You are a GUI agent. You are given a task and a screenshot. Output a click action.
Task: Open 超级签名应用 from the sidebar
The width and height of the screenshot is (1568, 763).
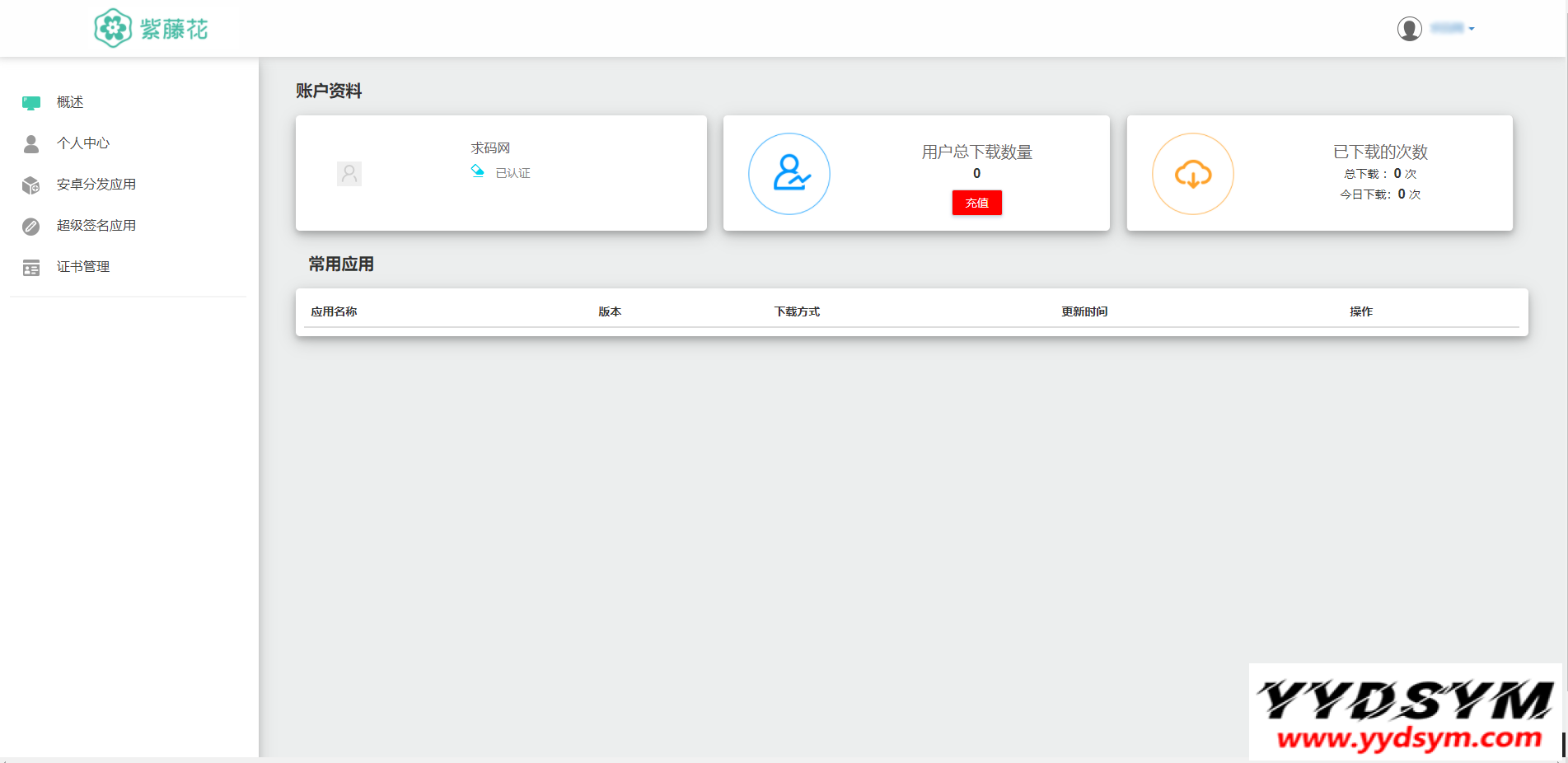[96, 226]
